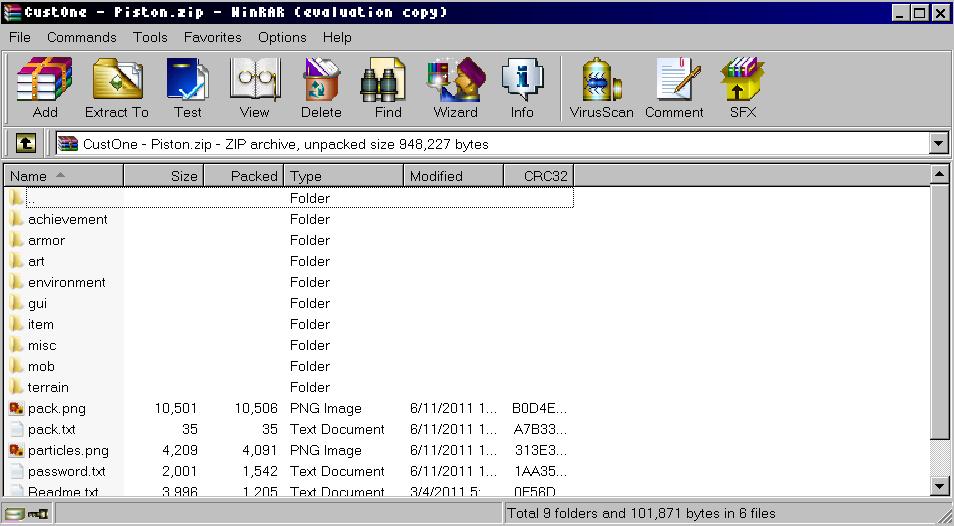Click the Delete toolbar icon
The height and width of the screenshot is (526, 954).
[321, 88]
